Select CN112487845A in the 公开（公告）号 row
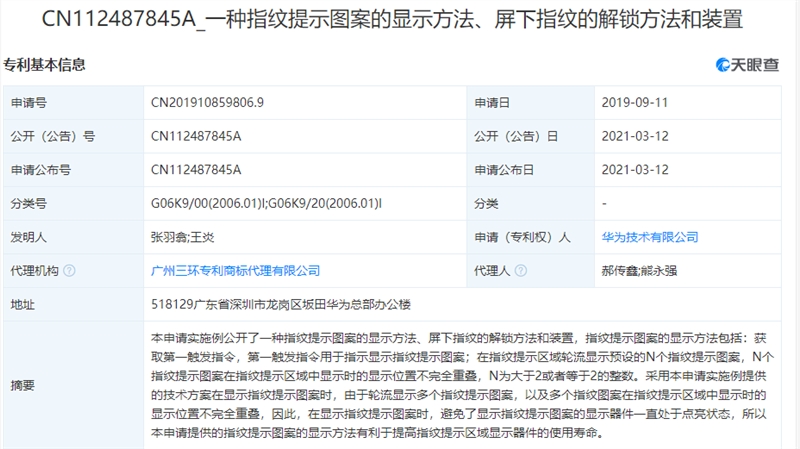800x449 pixels. tap(196, 136)
